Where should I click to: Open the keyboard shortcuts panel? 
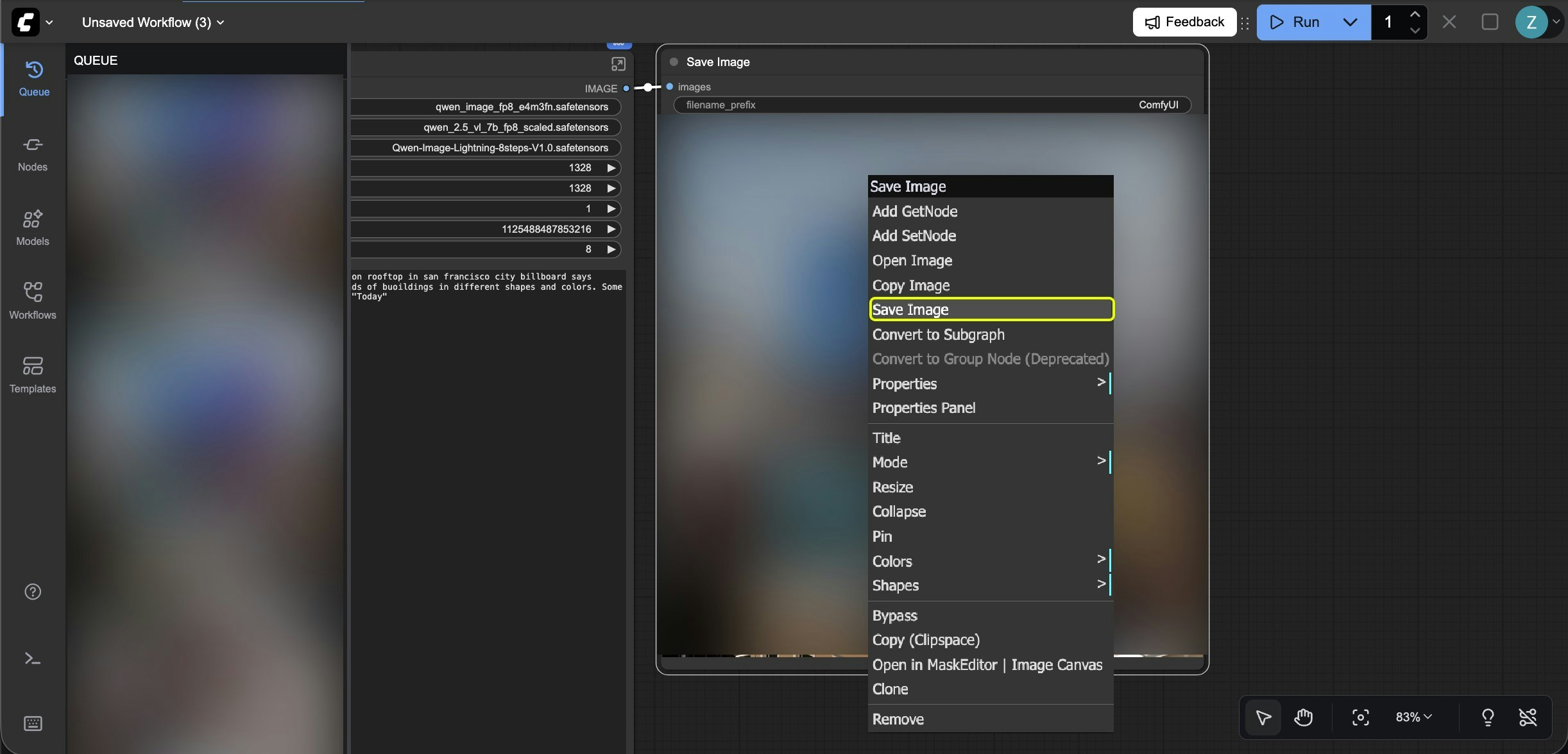tap(31, 723)
